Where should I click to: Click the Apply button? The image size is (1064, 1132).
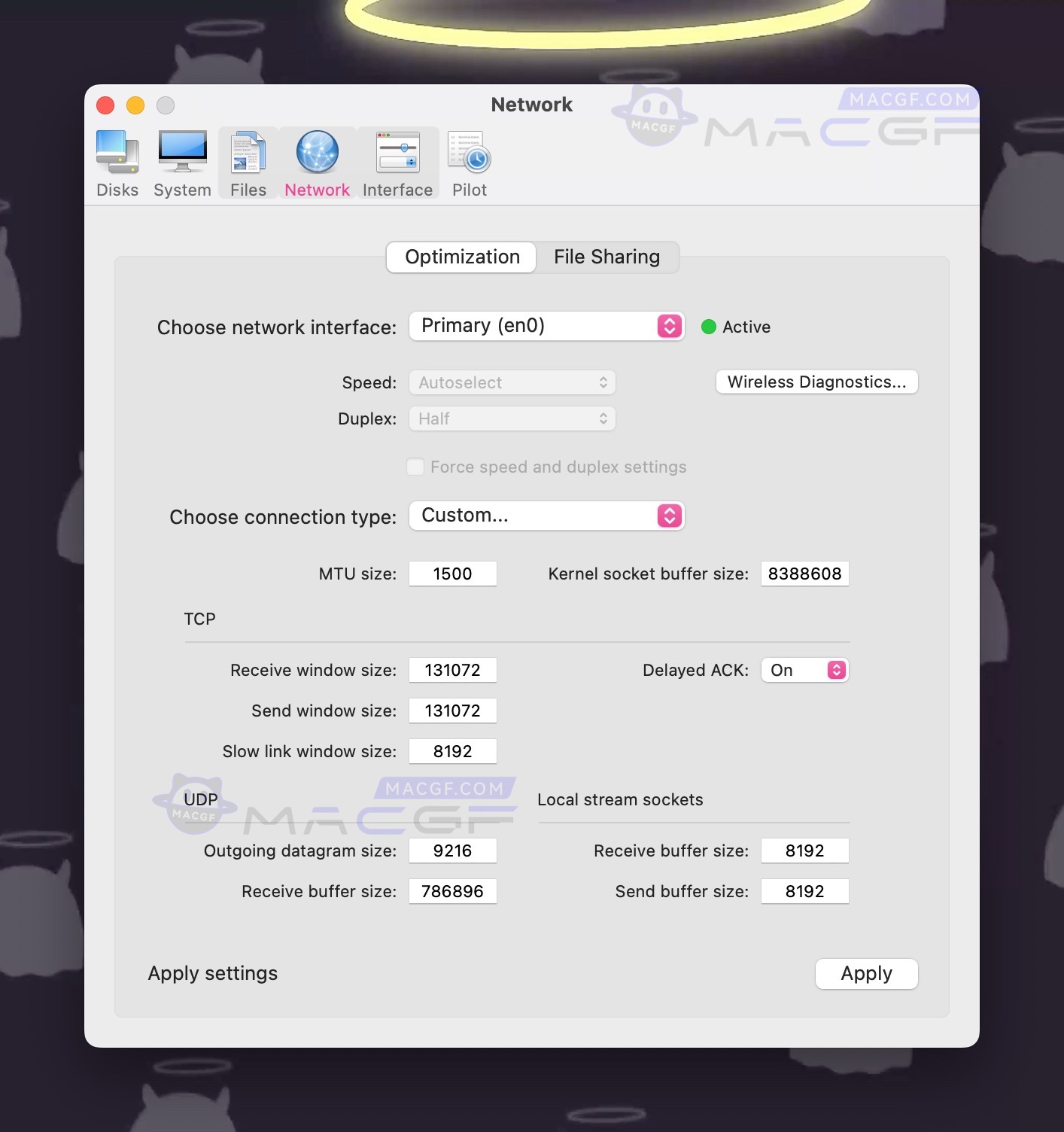[x=866, y=972]
